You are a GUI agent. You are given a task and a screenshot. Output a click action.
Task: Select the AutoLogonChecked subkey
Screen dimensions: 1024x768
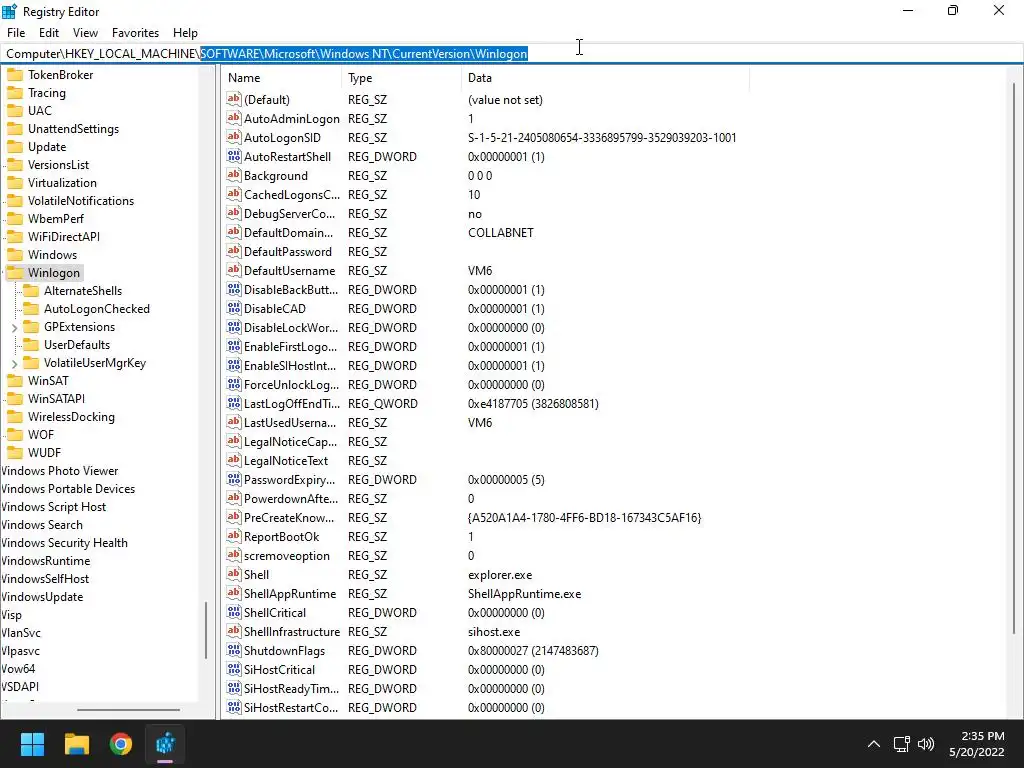pos(97,309)
